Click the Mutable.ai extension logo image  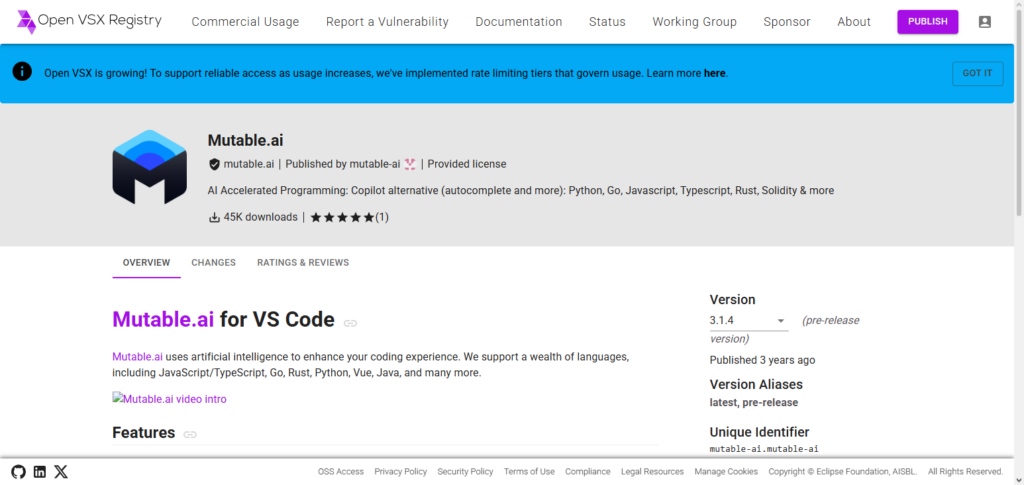click(150, 167)
